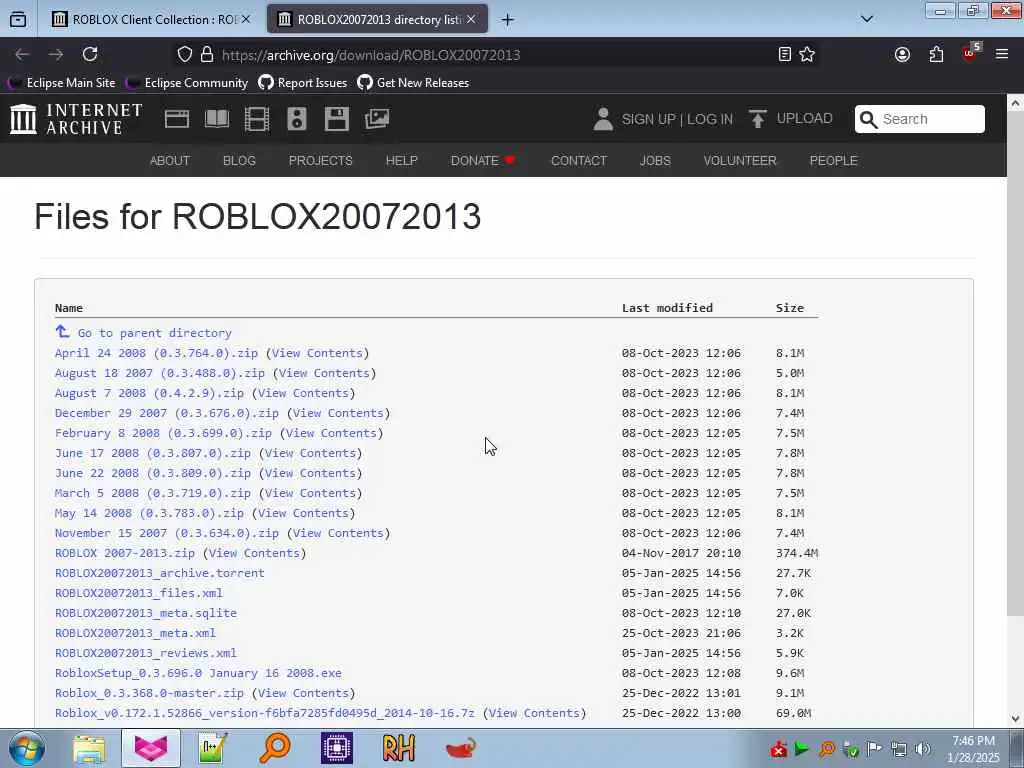Click the upload arrow icon
Screen dimensions: 1024x768
758,119
